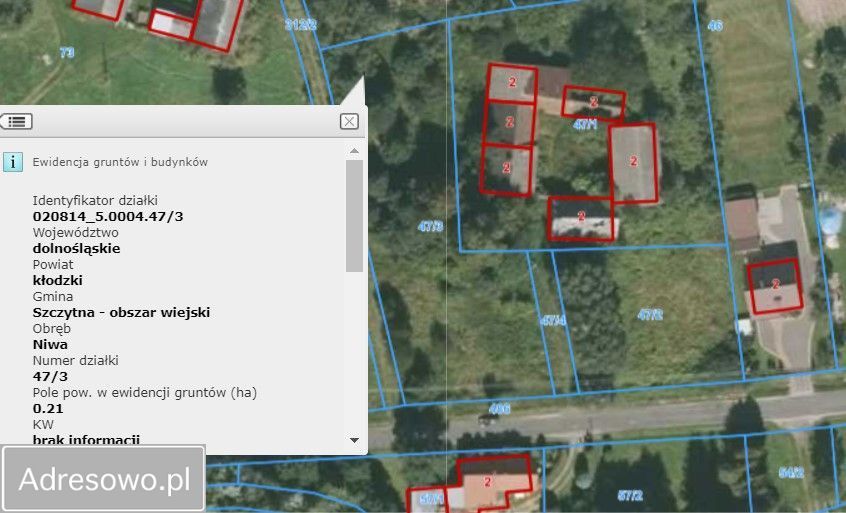Image resolution: width=846 pixels, height=513 pixels.
Task: Open the popup list menu icon
Action: (16, 121)
